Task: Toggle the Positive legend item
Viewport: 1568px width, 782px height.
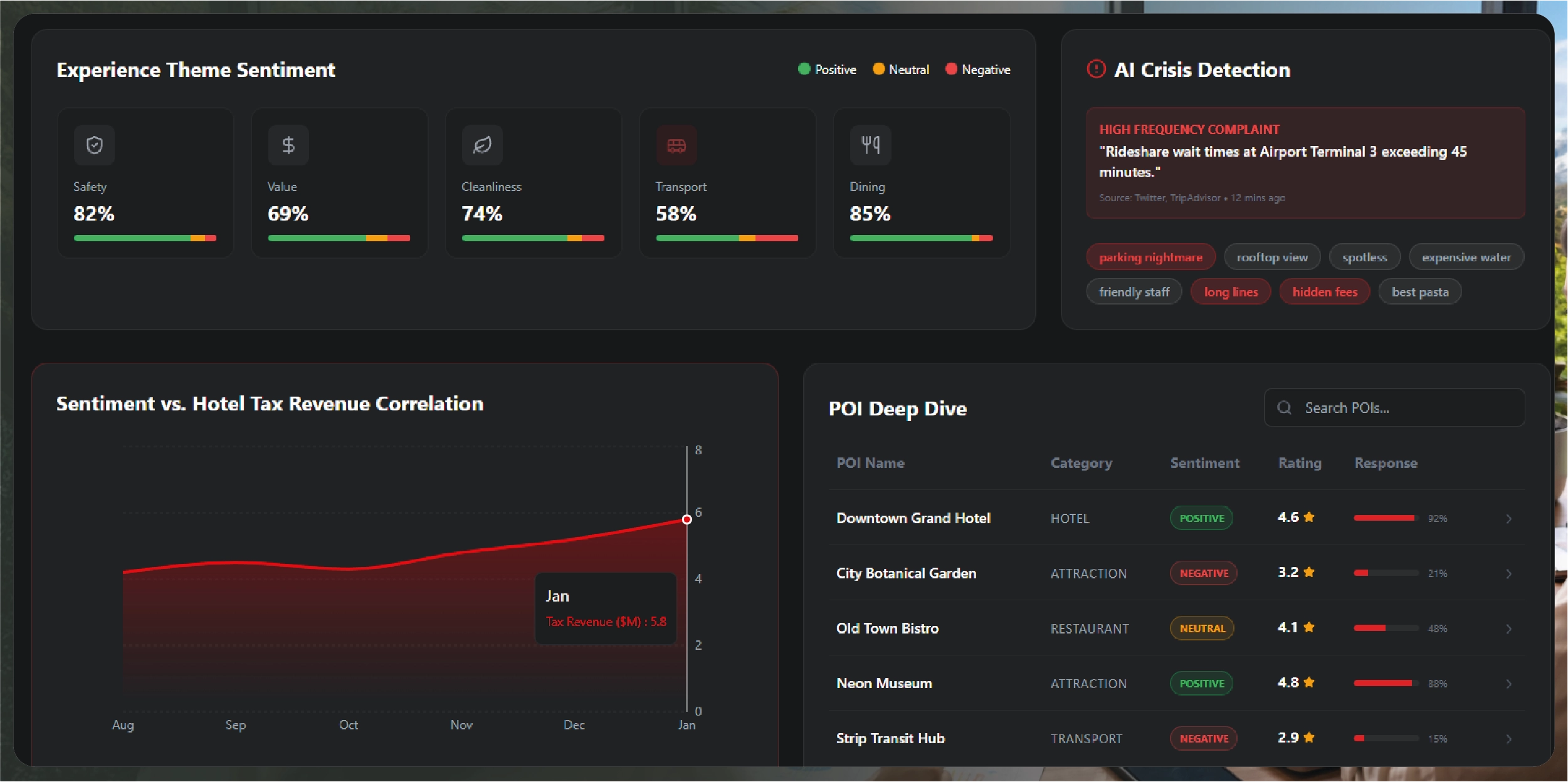Action: pos(827,70)
